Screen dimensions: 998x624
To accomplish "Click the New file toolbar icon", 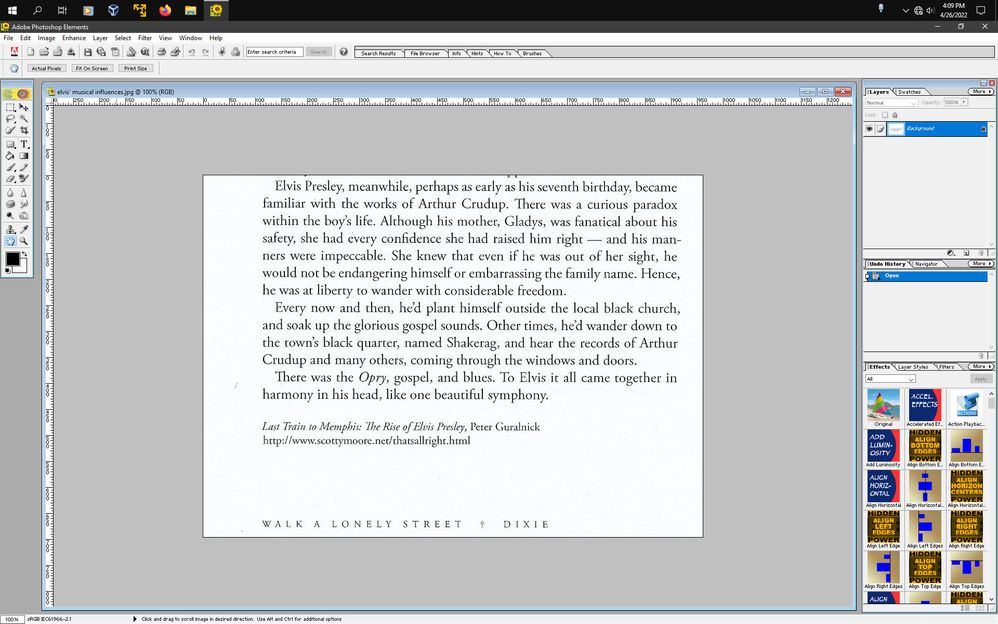I will click(30, 52).
